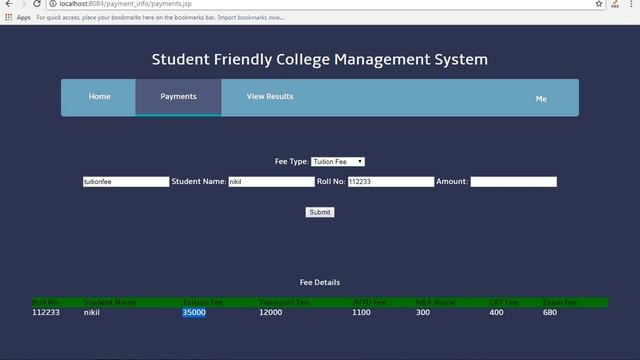Image resolution: width=640 pixels, height=360 pixels.
Task: Click the site info icon in address bar
Action: [x=53, y=4]
